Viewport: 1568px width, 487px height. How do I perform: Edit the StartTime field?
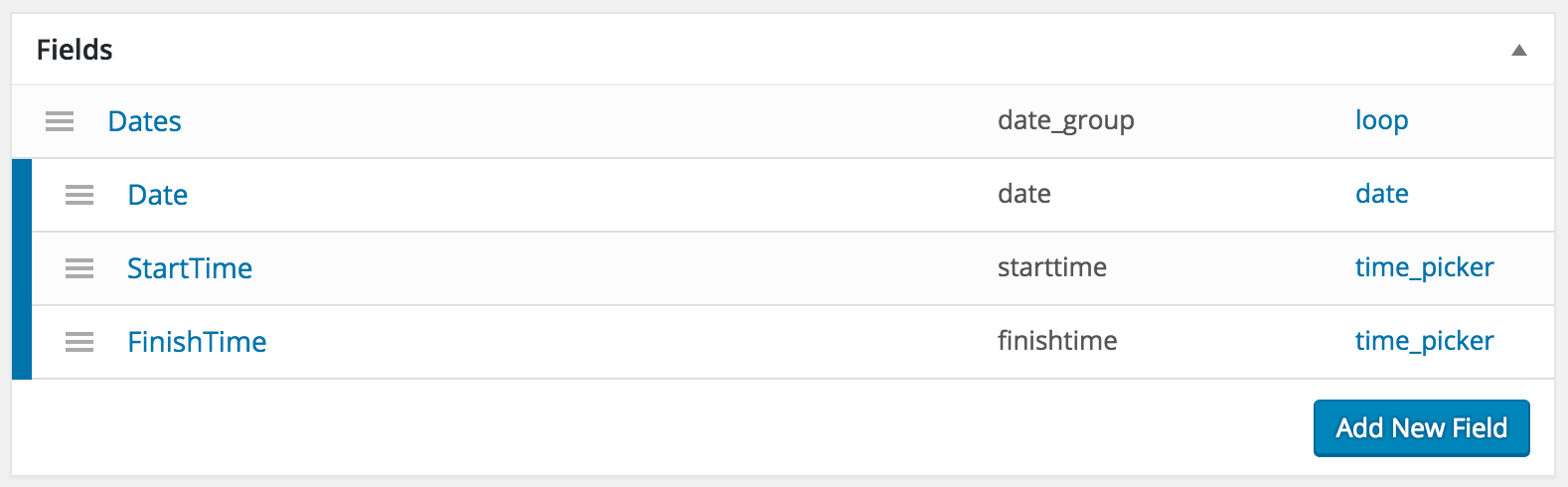[x=190, y=268]
